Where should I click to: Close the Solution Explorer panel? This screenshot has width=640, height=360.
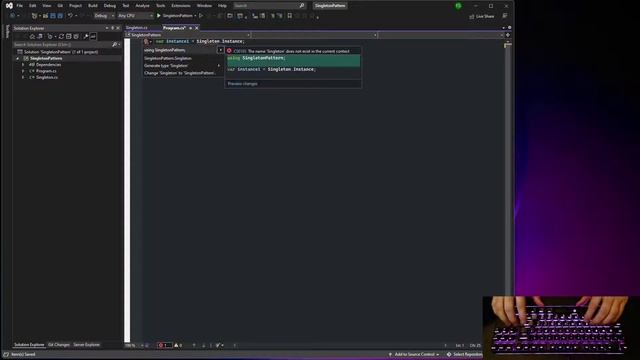pyautogui.click(x=118, y=28)
